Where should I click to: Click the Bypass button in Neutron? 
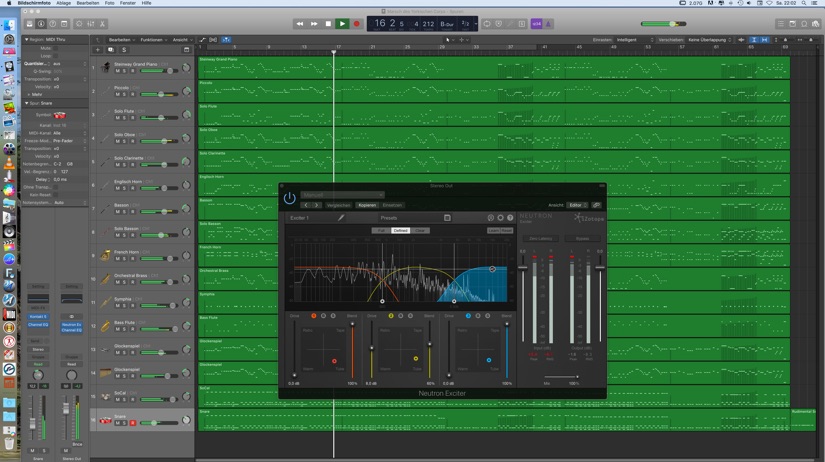[x=582, y=238]
